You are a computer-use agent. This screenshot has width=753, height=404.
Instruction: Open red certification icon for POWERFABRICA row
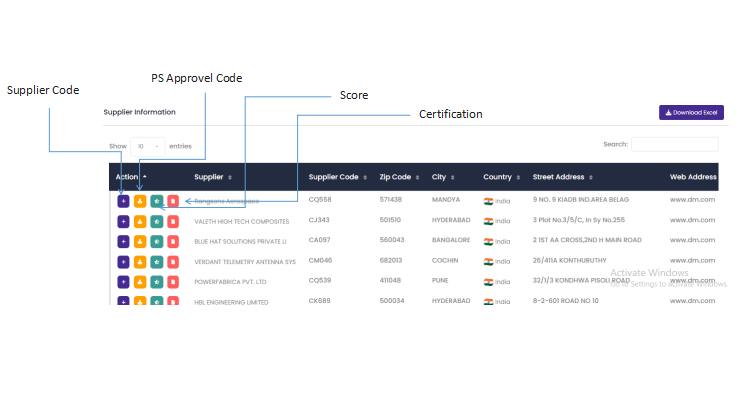173,282
